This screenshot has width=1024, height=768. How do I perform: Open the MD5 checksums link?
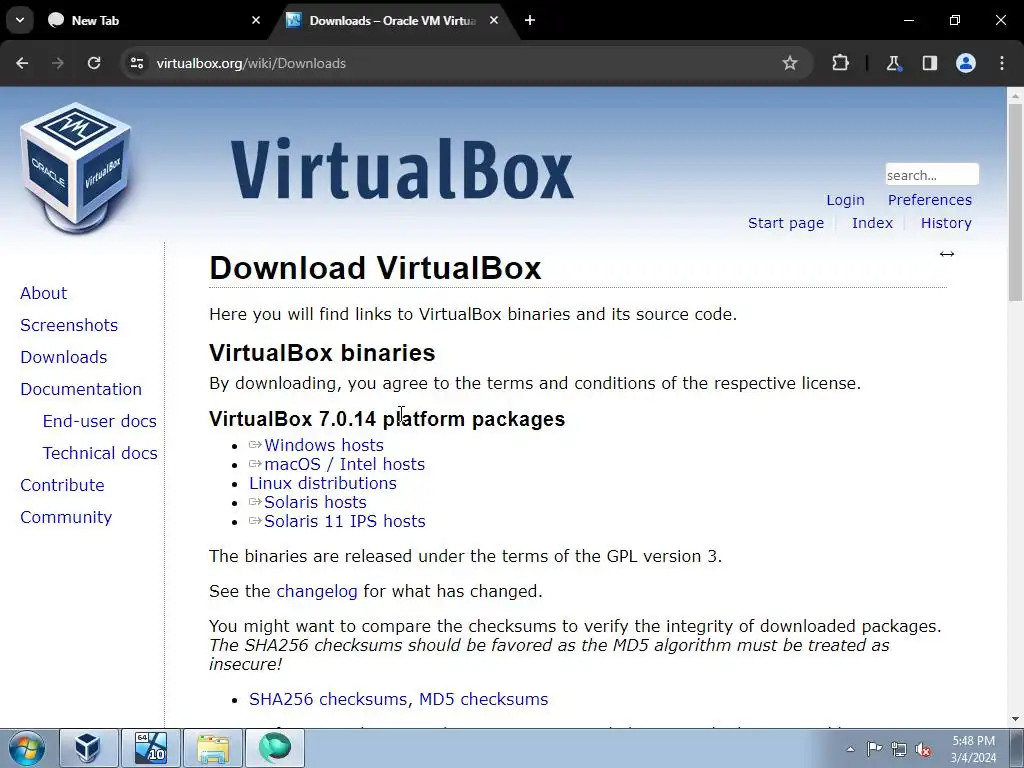click(483, 699)
